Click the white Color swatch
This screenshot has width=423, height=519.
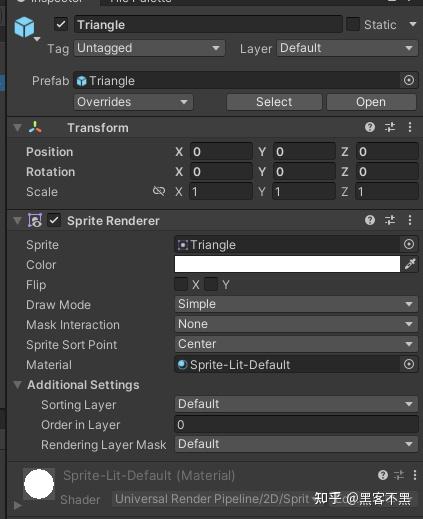[287, 264]
